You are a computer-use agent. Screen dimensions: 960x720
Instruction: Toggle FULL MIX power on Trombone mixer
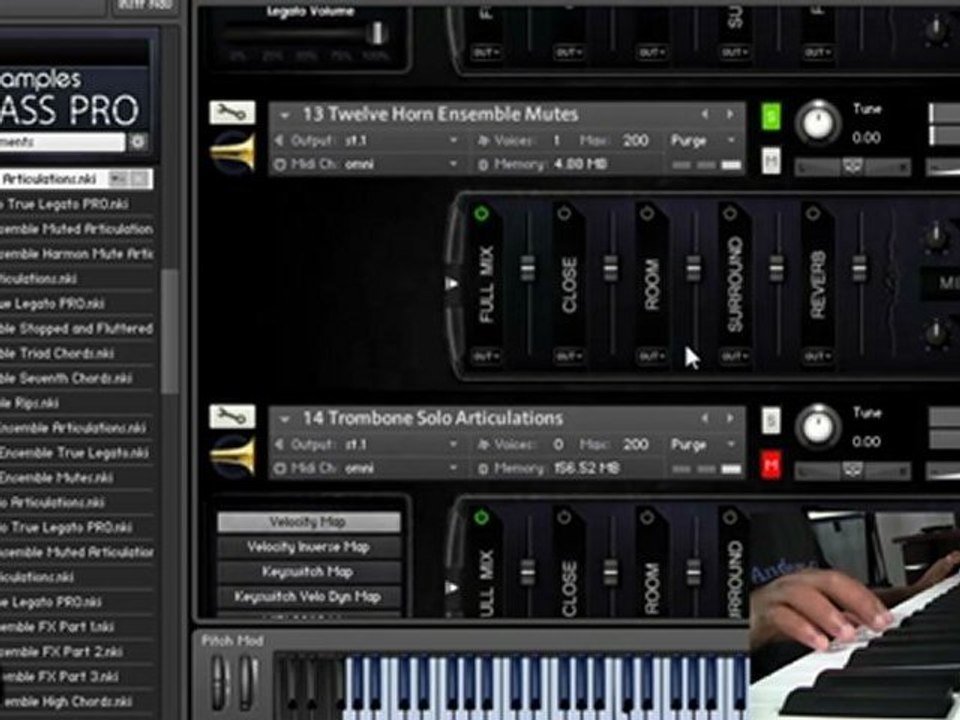pos(481,517)
